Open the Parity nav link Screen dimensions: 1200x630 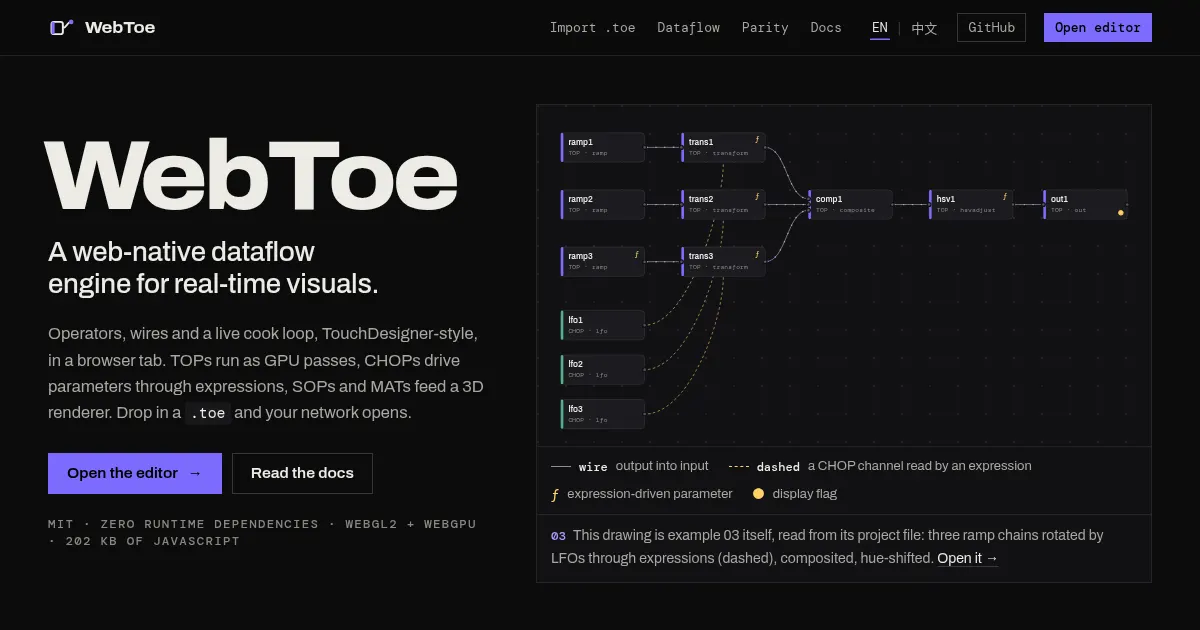point(765,28)
